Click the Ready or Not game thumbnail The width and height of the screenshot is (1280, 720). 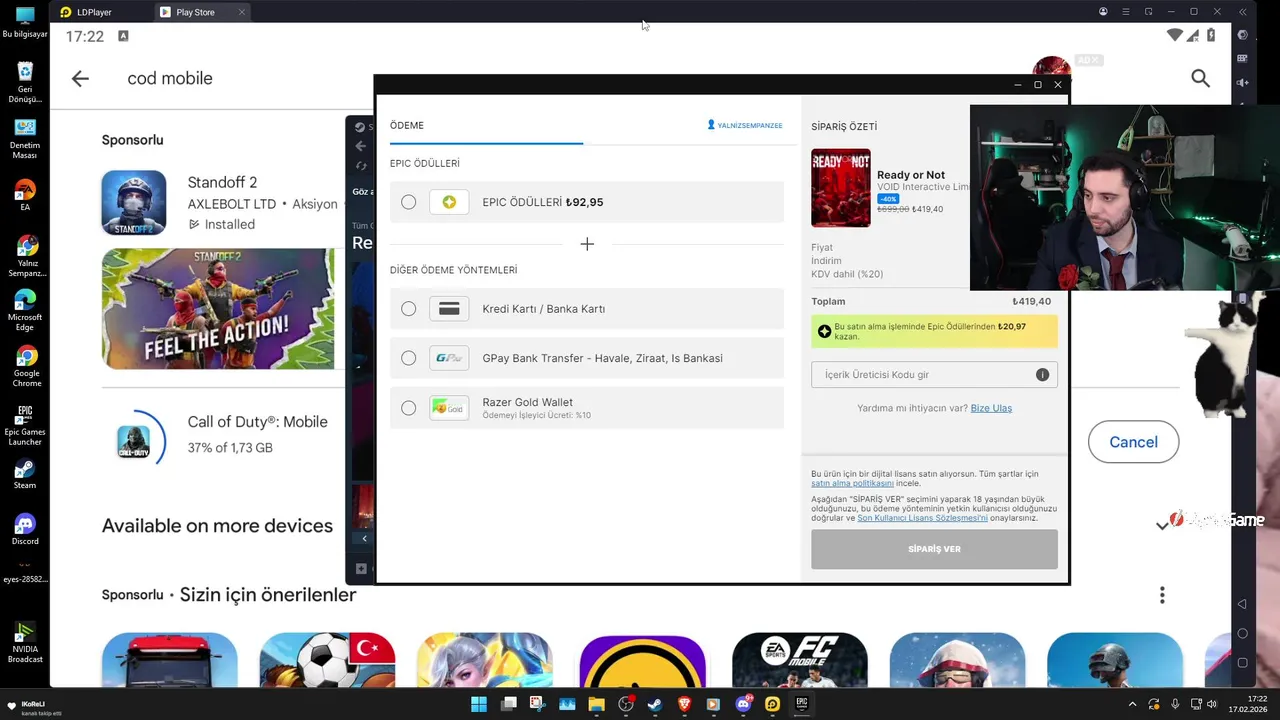(x=841, y=188)
